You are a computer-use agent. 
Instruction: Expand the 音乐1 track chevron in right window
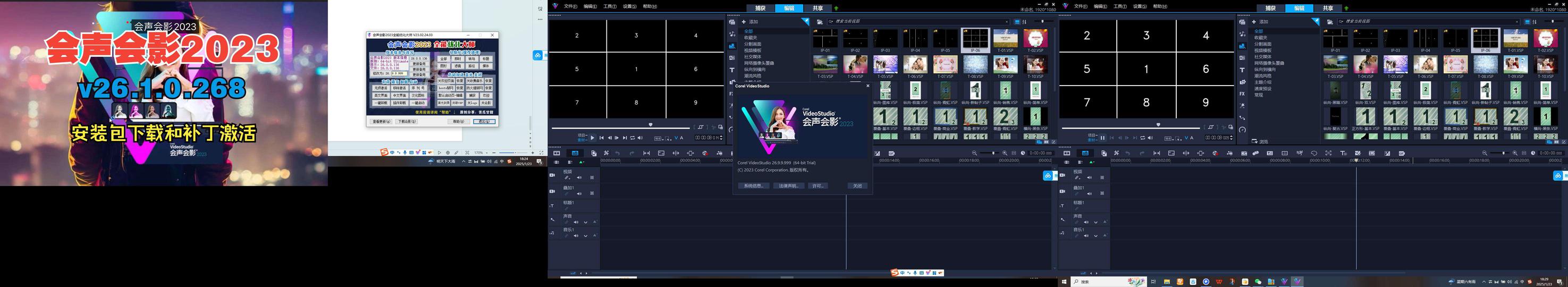click(x=1095, y=235)
